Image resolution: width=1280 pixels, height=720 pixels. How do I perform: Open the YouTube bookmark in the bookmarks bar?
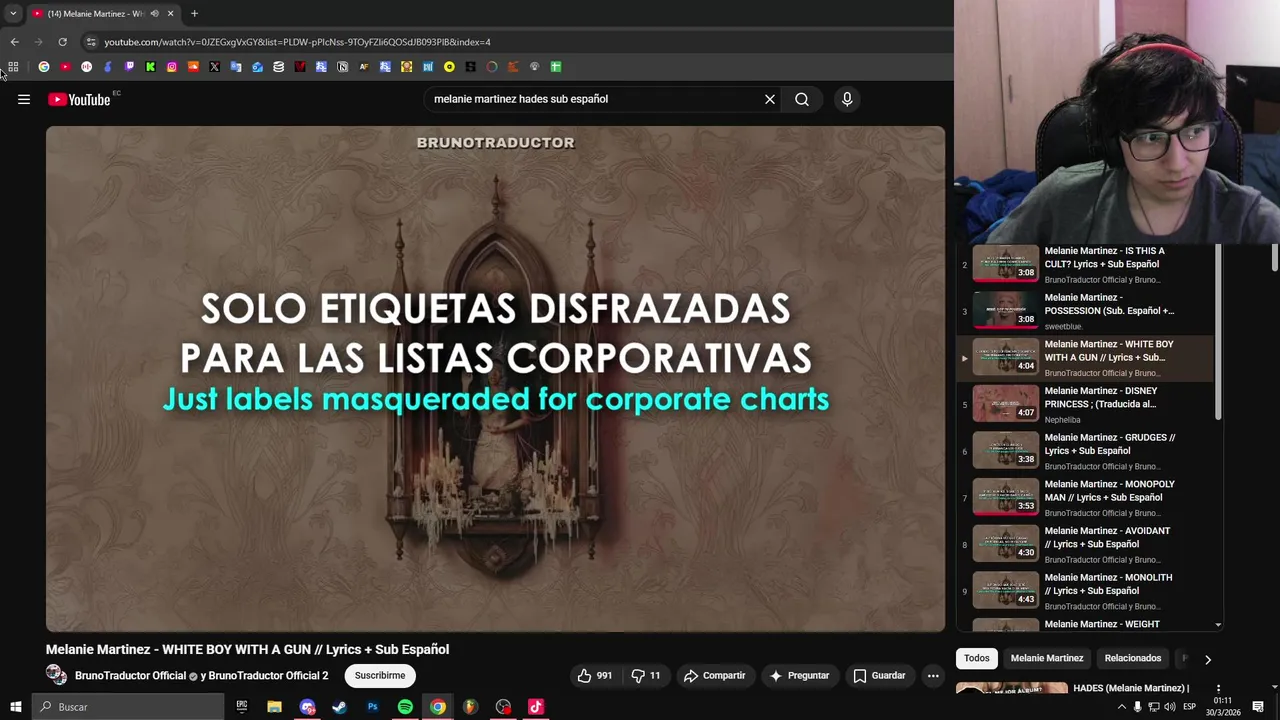click(x=65, y=67)
